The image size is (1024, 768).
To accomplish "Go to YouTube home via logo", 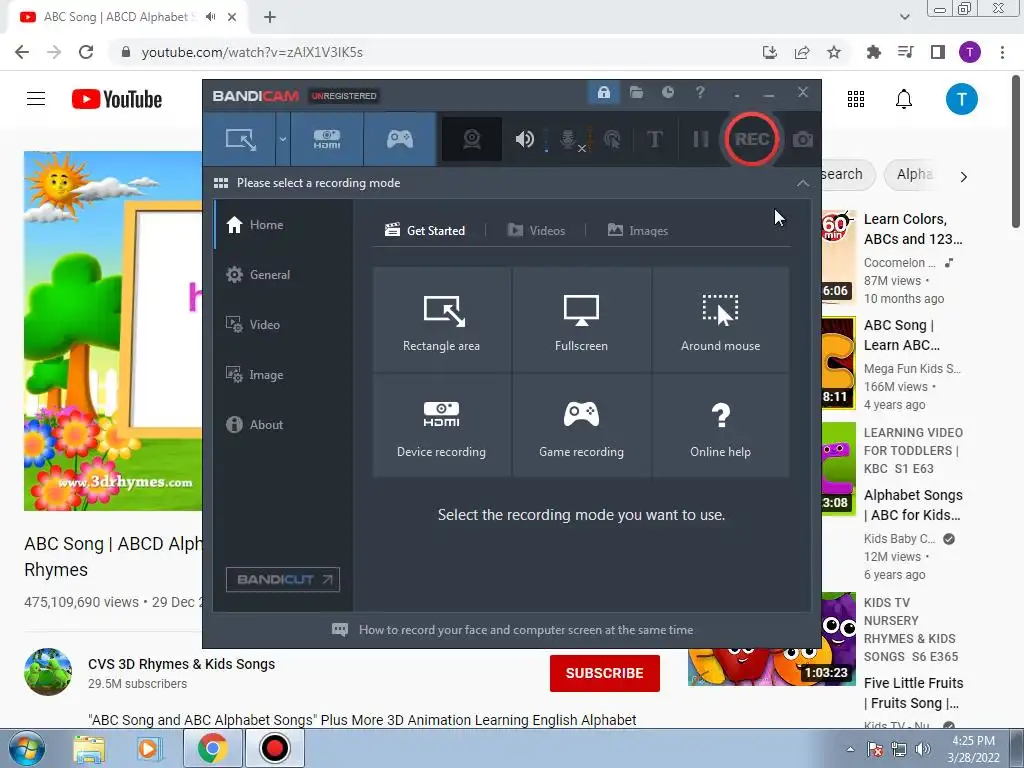I will (117, 99).
